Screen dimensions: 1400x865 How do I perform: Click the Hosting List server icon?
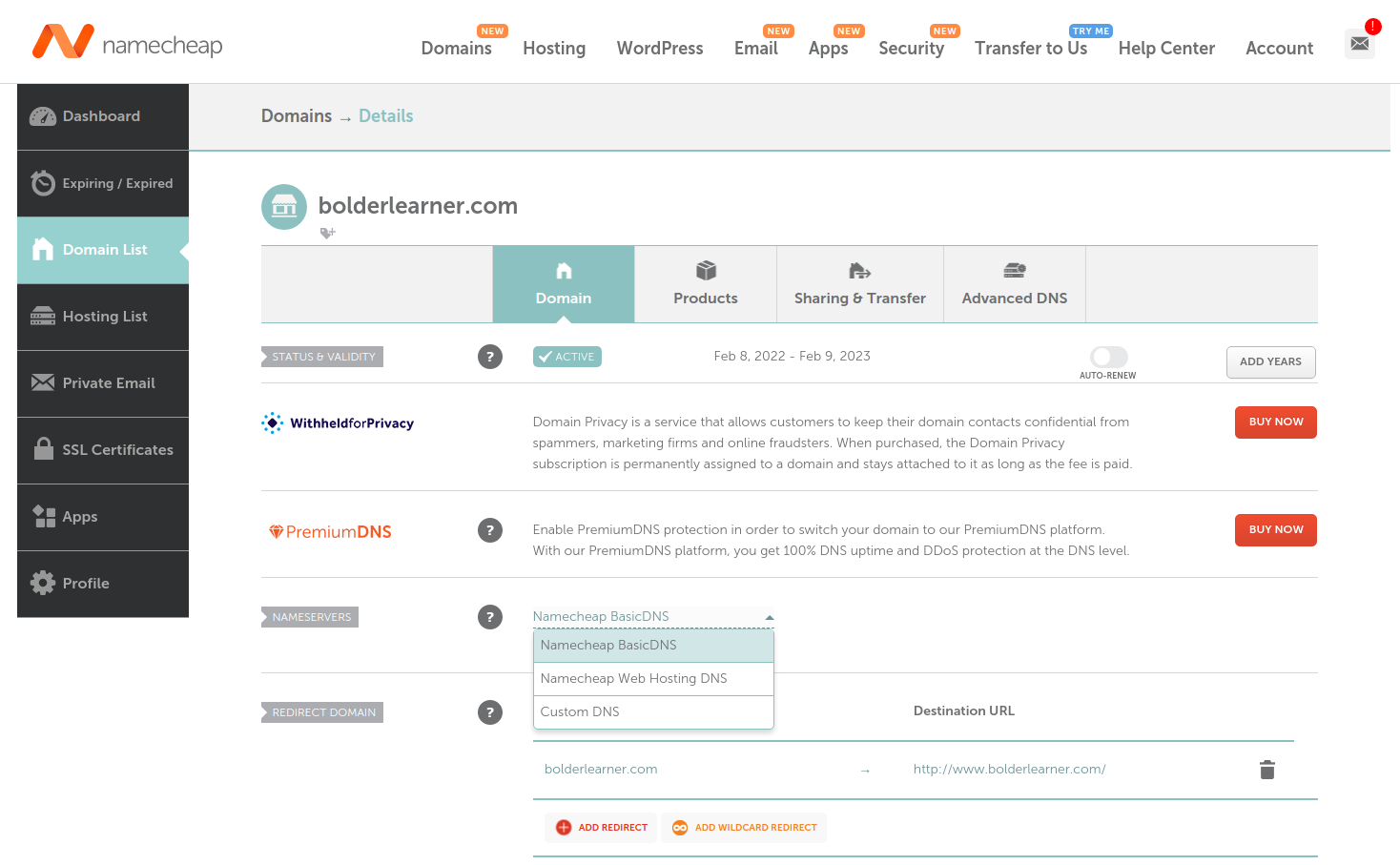[x=43, y=317]
